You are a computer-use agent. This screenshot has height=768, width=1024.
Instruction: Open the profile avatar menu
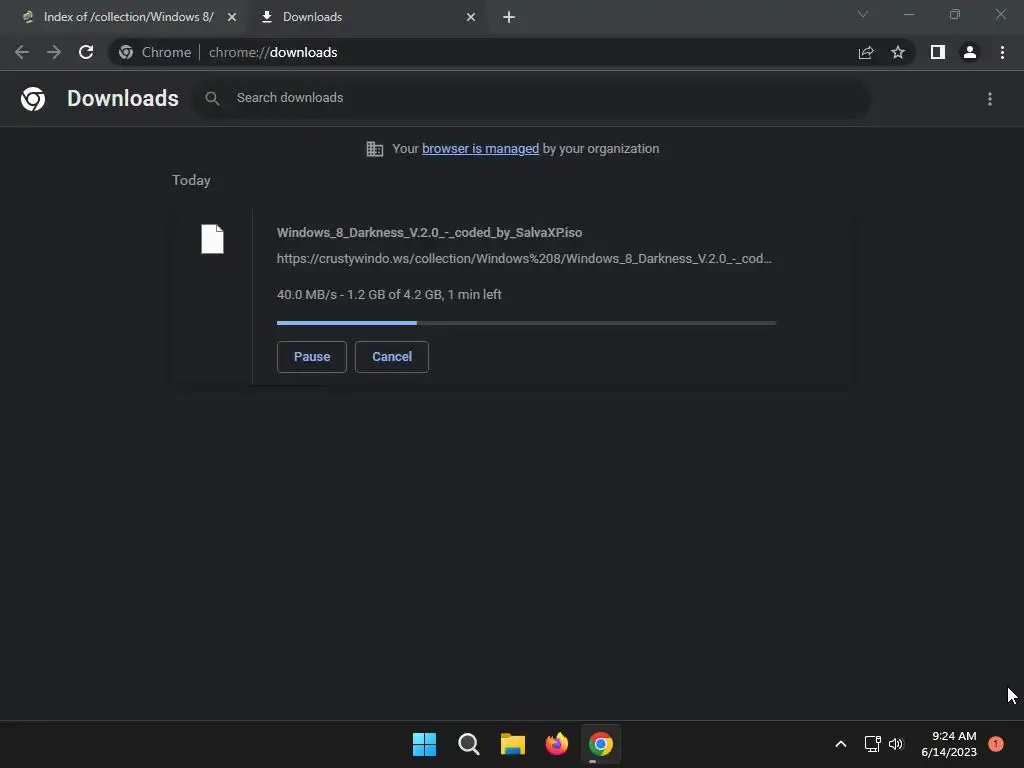click(x=970, y=52)
